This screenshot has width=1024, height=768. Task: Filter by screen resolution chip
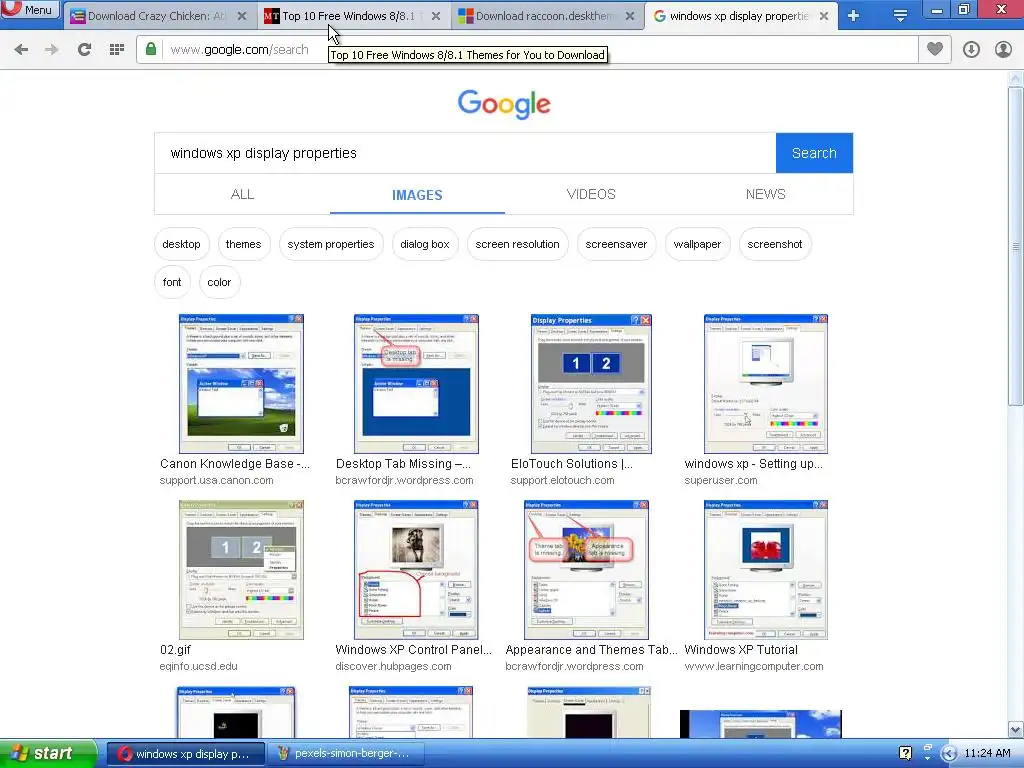click(517, 244)
